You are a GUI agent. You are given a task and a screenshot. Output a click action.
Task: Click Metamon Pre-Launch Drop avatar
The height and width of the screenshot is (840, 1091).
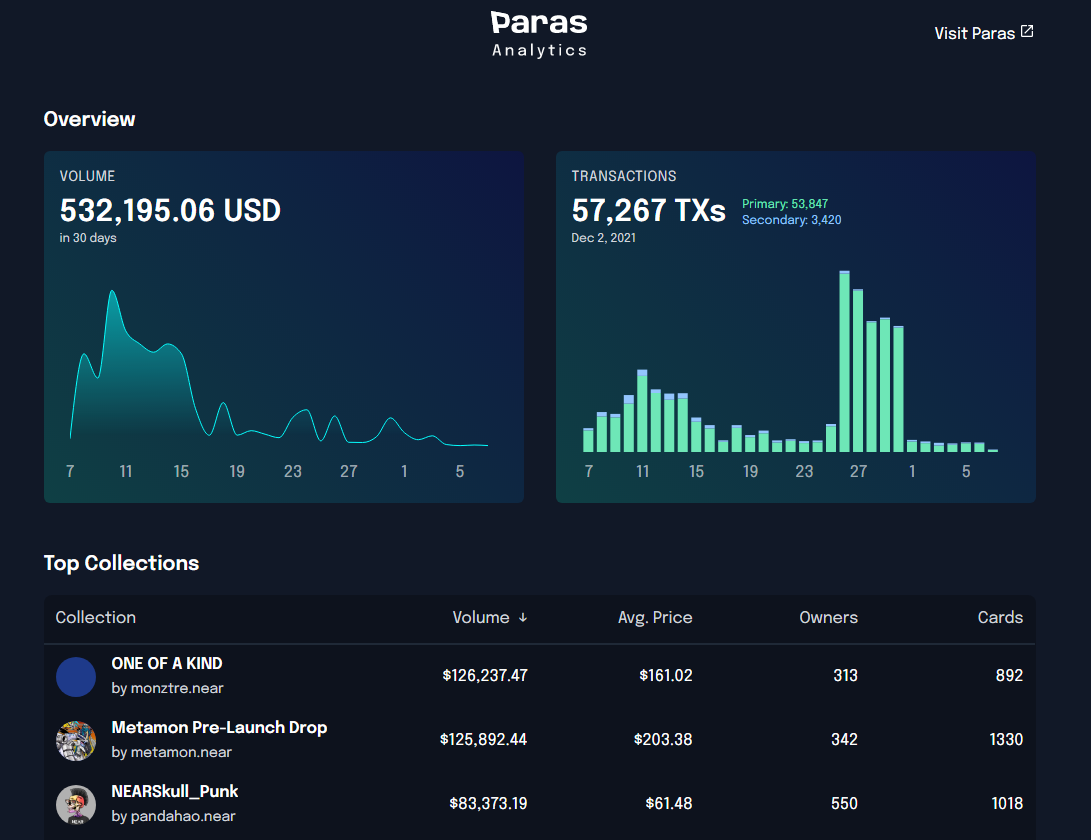[76, 740]
